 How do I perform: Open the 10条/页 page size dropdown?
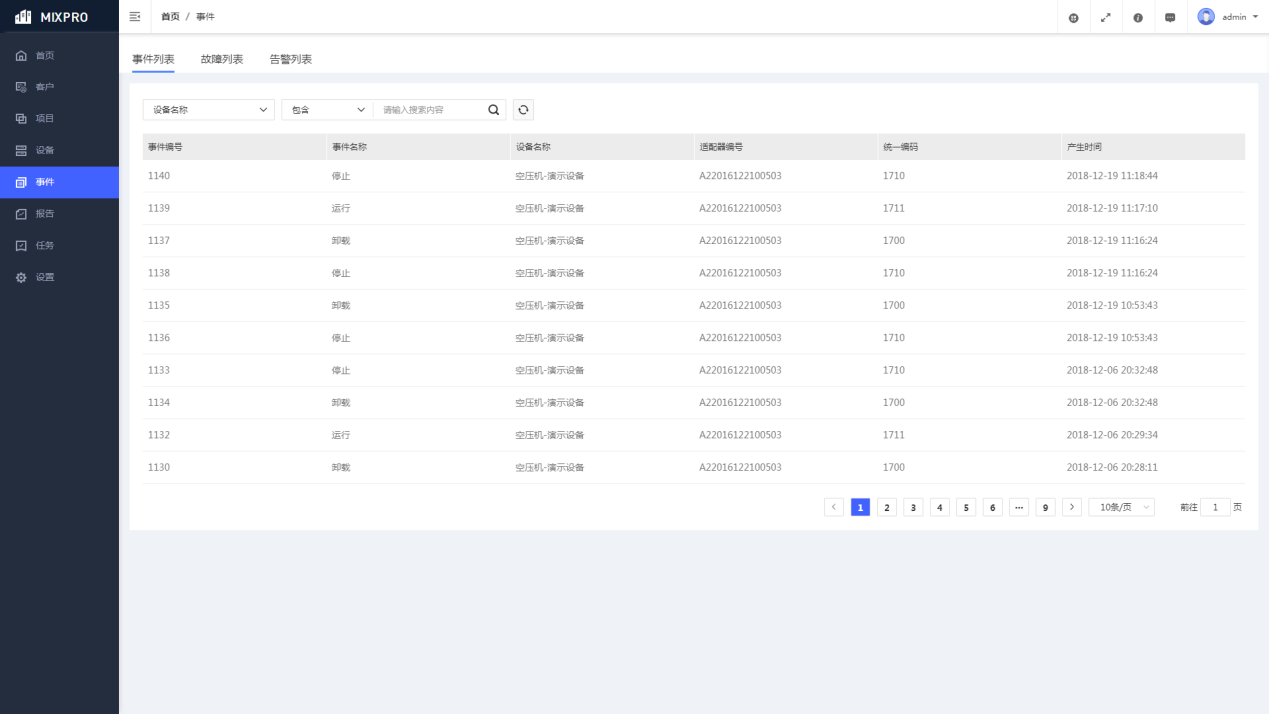click(x=1121, y=507)
